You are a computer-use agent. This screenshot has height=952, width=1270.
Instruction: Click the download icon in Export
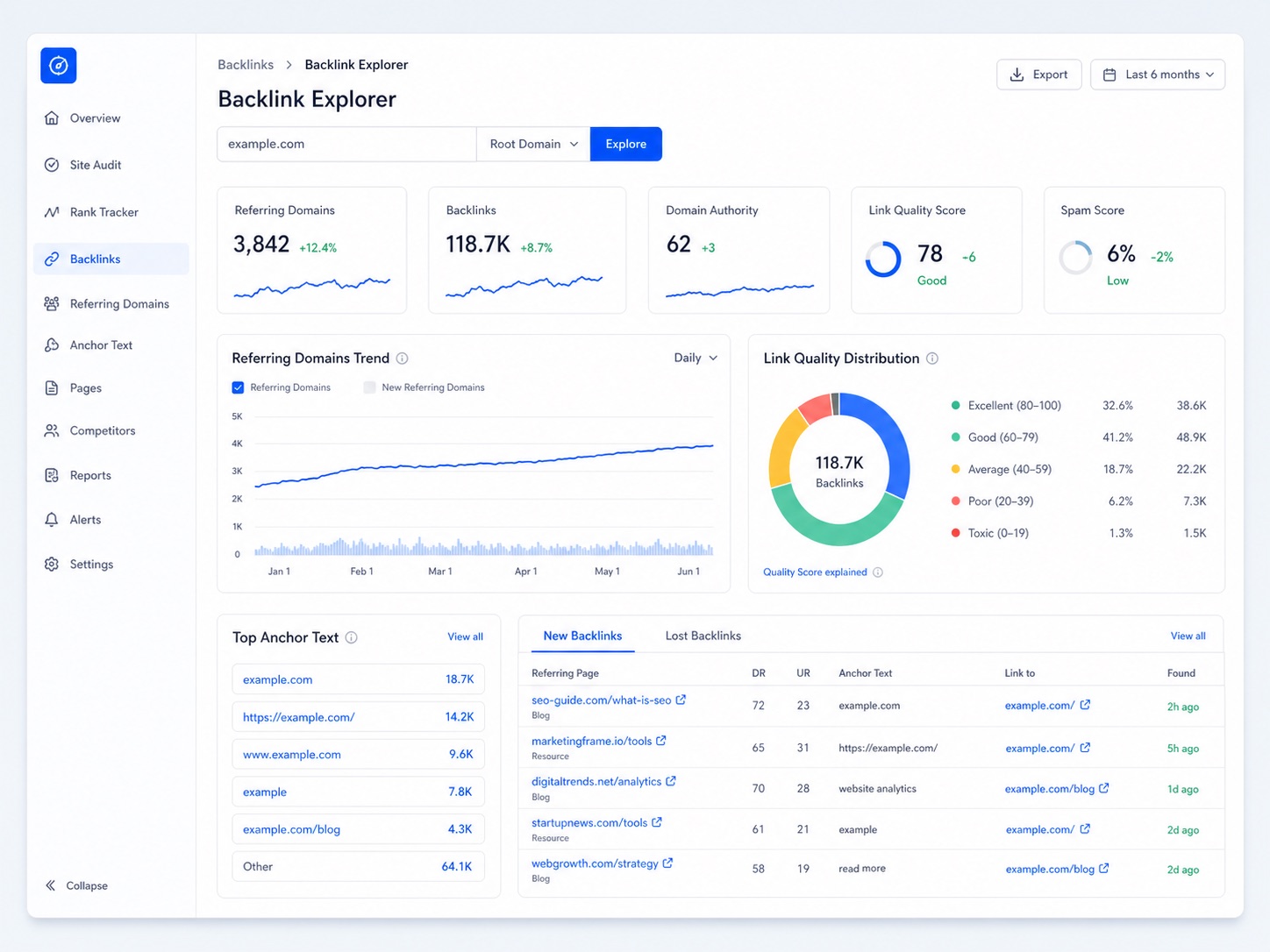(x=1017, y=75)
